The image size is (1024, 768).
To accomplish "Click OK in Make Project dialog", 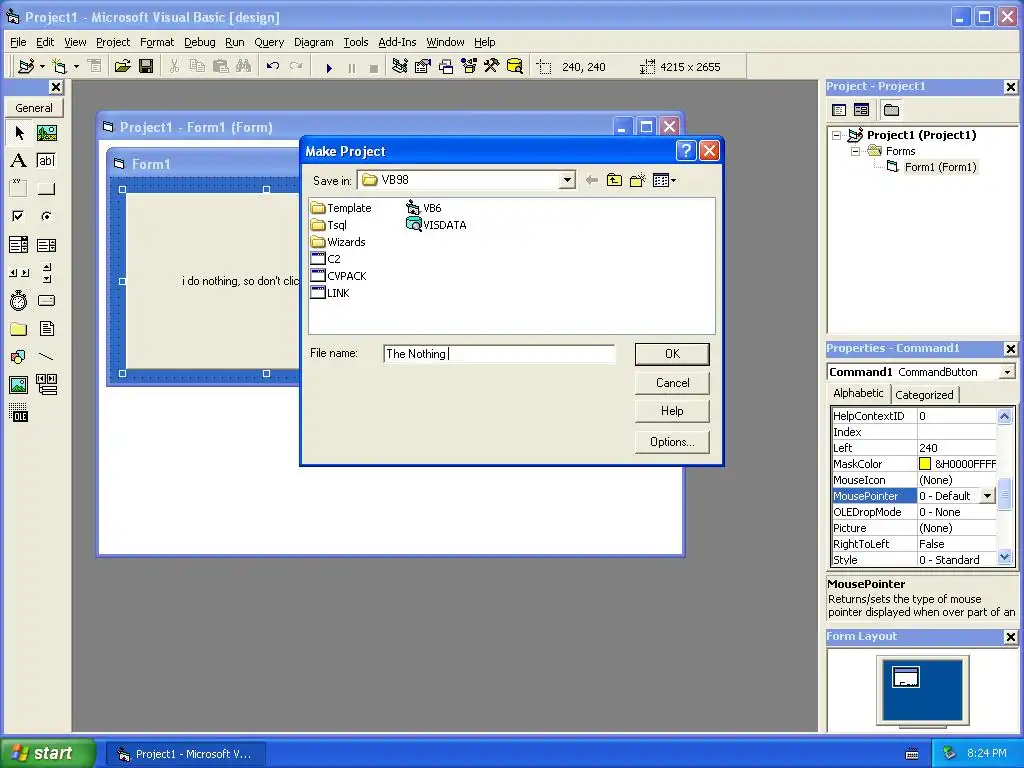I will [x=672, y=354].
